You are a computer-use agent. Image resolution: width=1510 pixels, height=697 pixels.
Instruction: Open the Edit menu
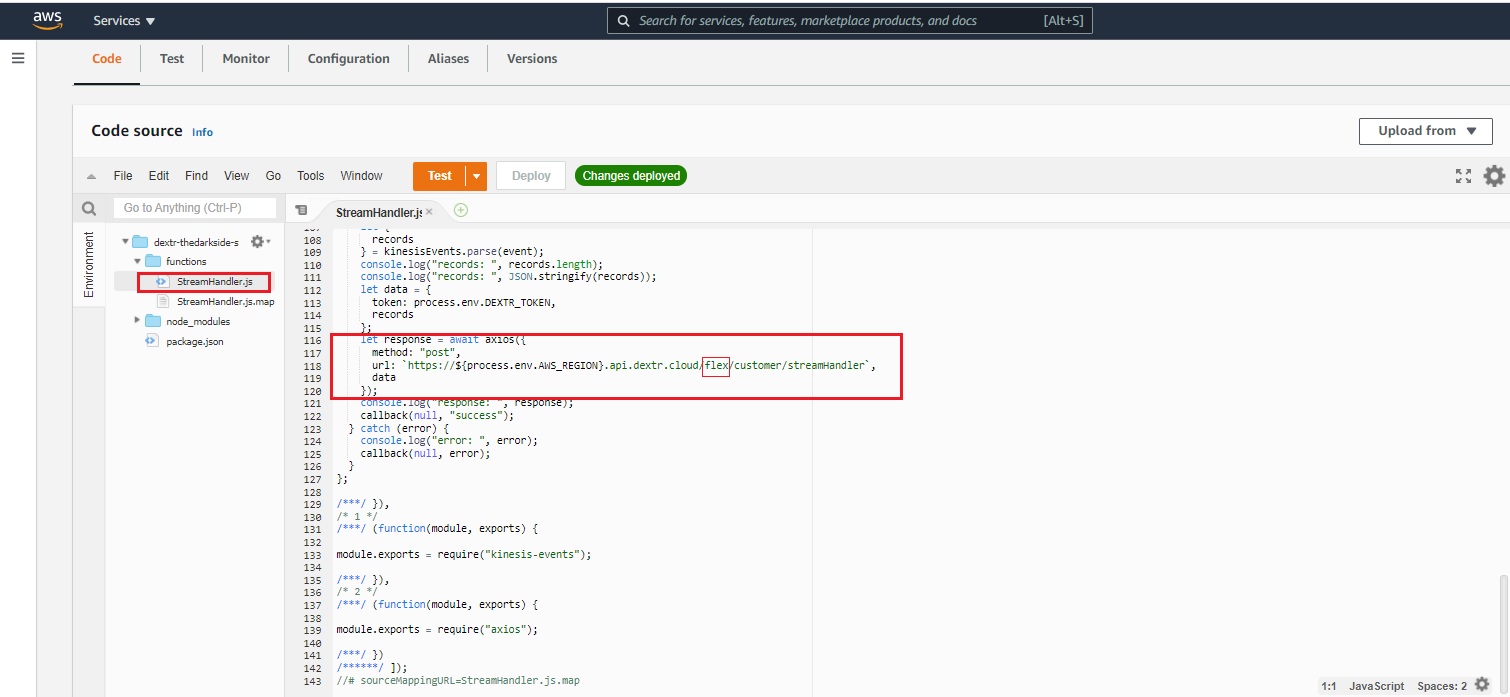[159, 176]
